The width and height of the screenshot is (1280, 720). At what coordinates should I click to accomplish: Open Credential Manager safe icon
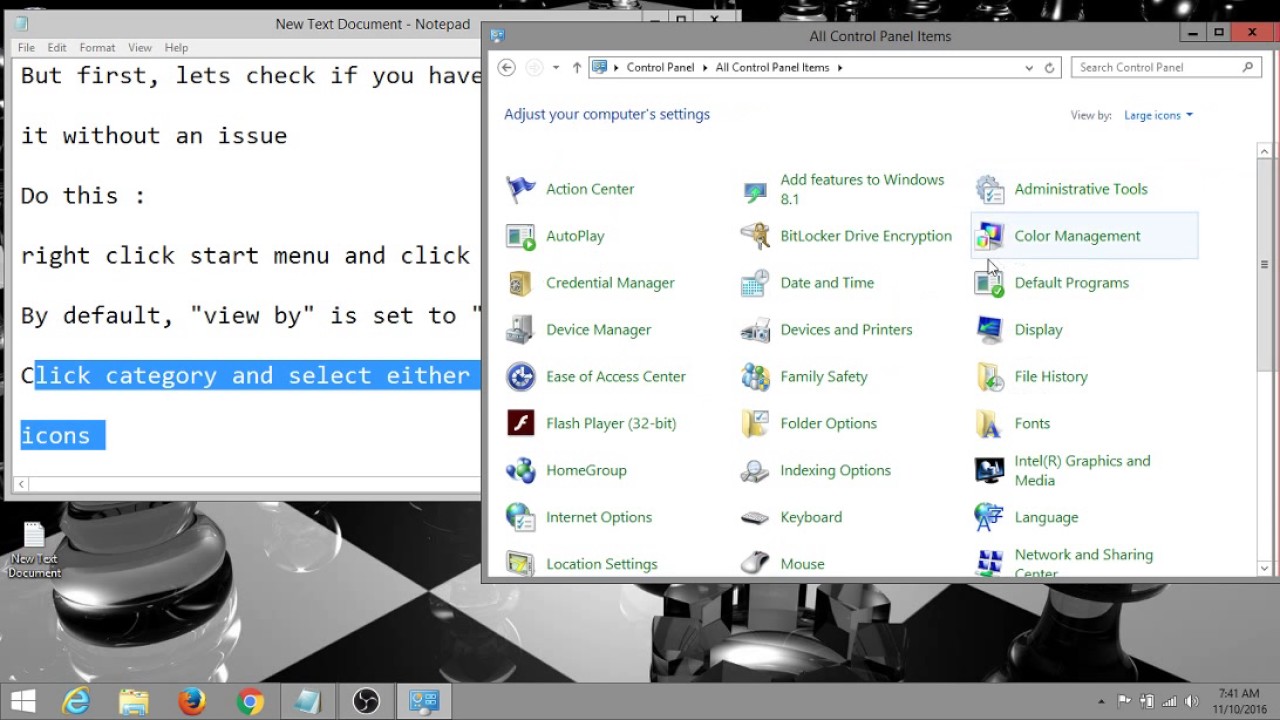point(521,283)
